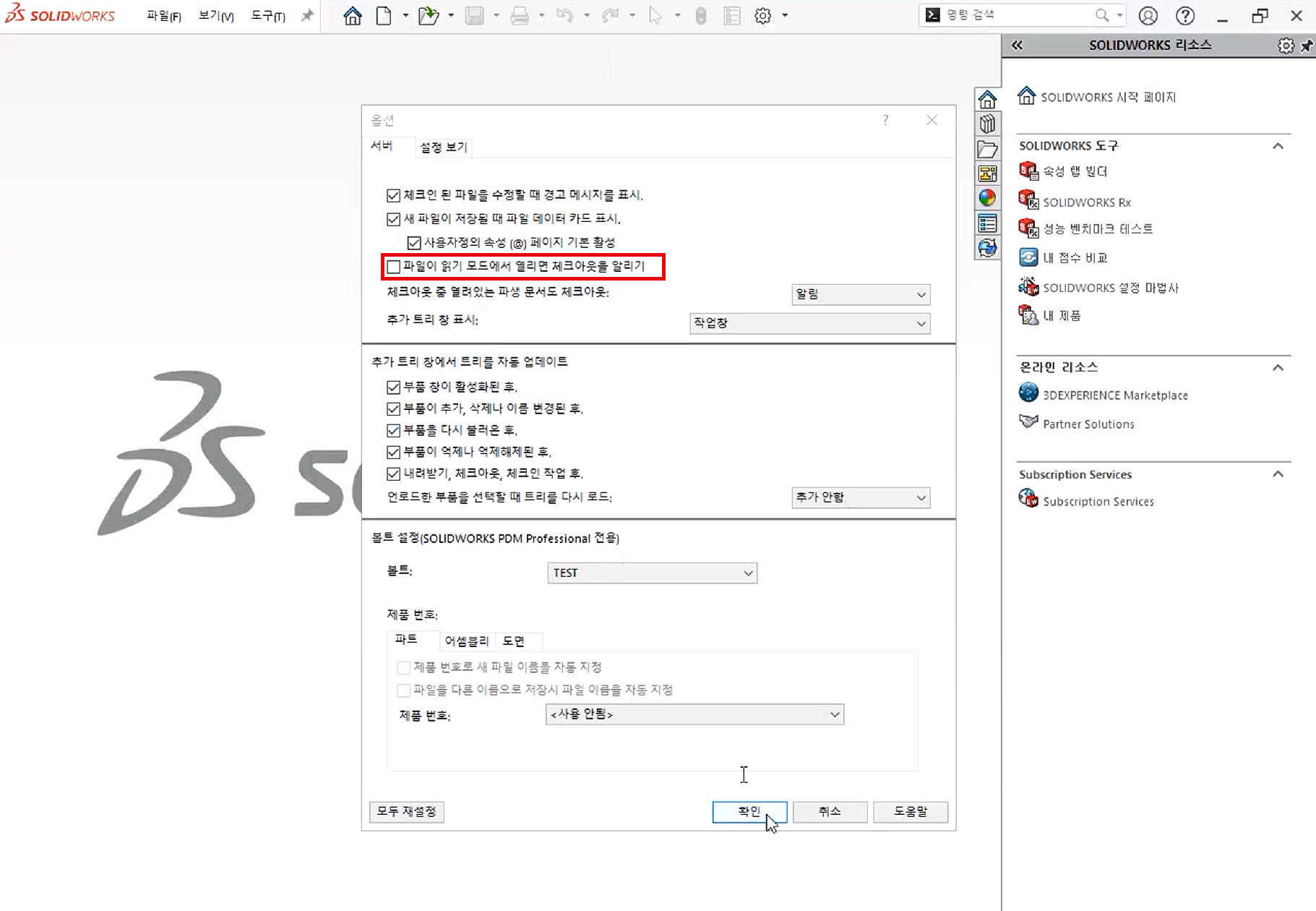Switch to the 도면 tab
Viewport: 1316px width, 911px height.
pos(514,641)
